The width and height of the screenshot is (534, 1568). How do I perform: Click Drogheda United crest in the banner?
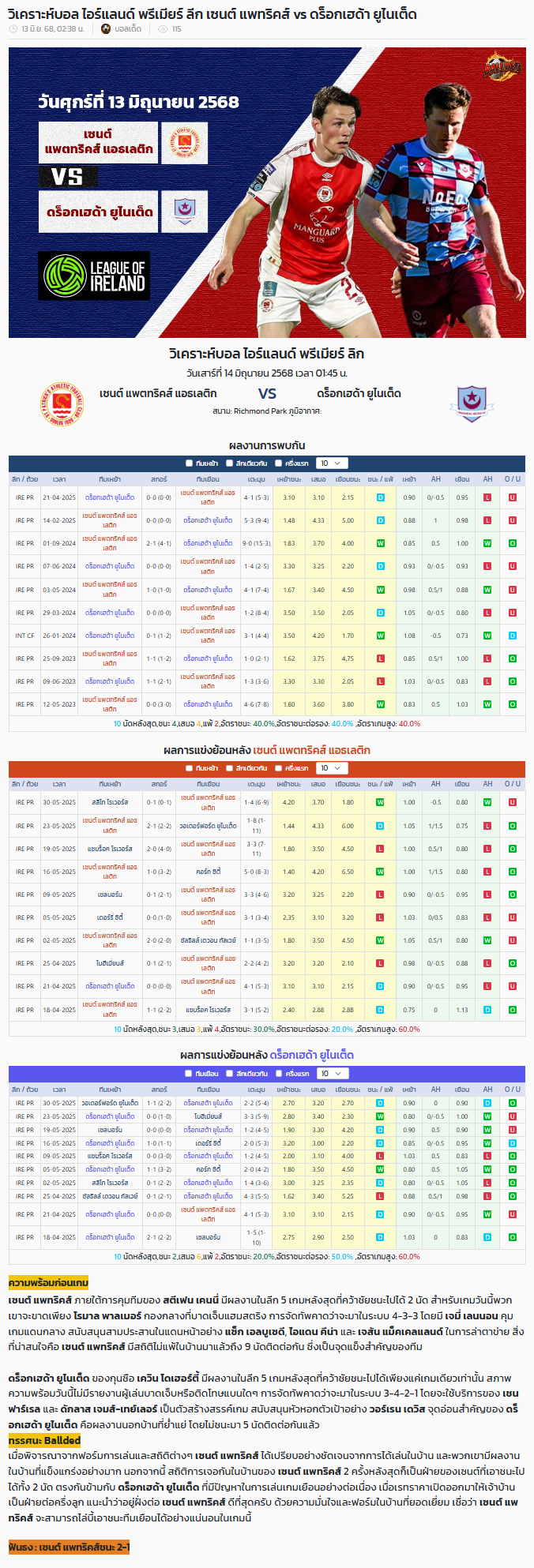185,212
